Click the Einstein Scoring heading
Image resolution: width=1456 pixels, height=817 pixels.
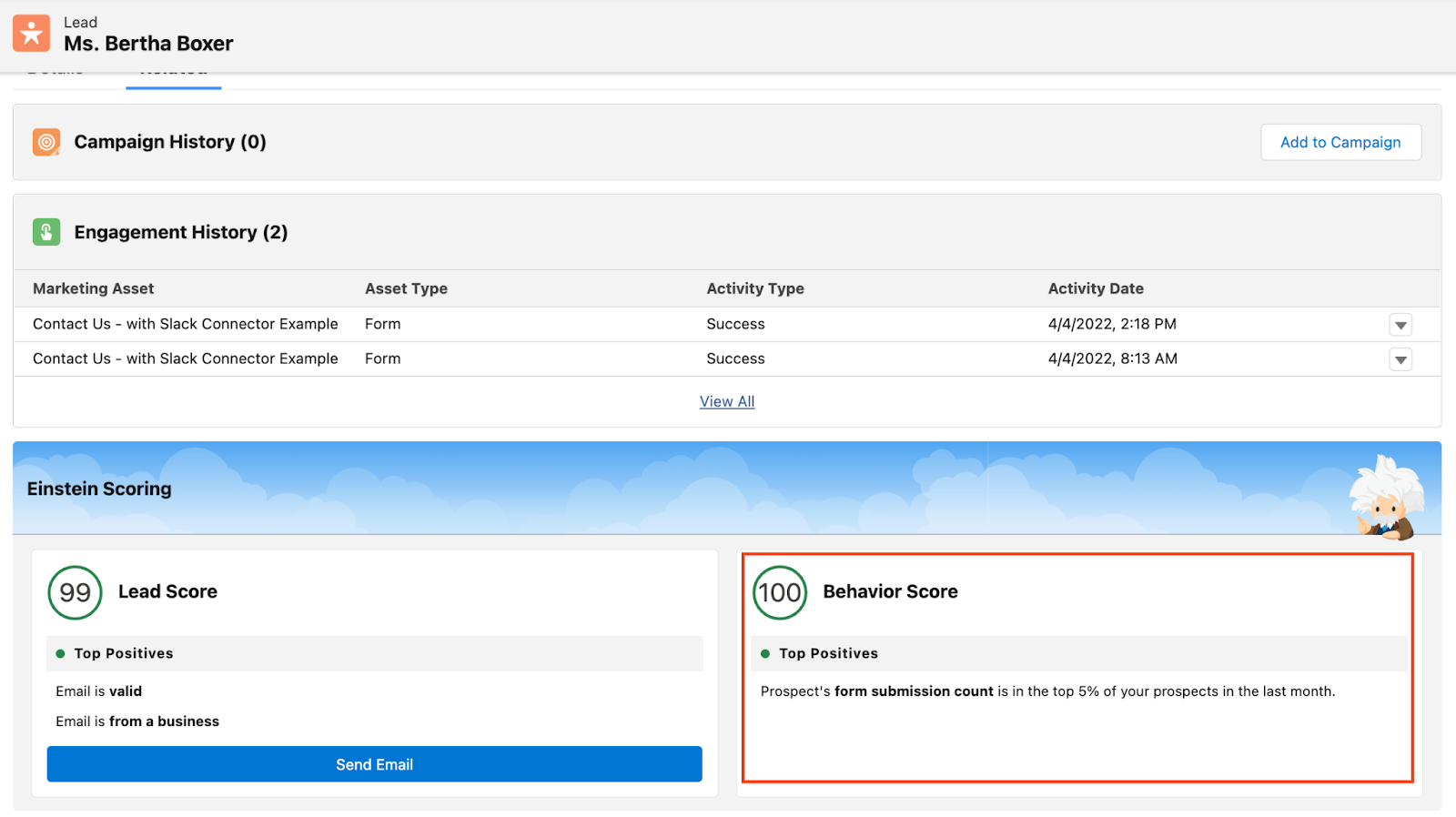(x=99, y=489)
